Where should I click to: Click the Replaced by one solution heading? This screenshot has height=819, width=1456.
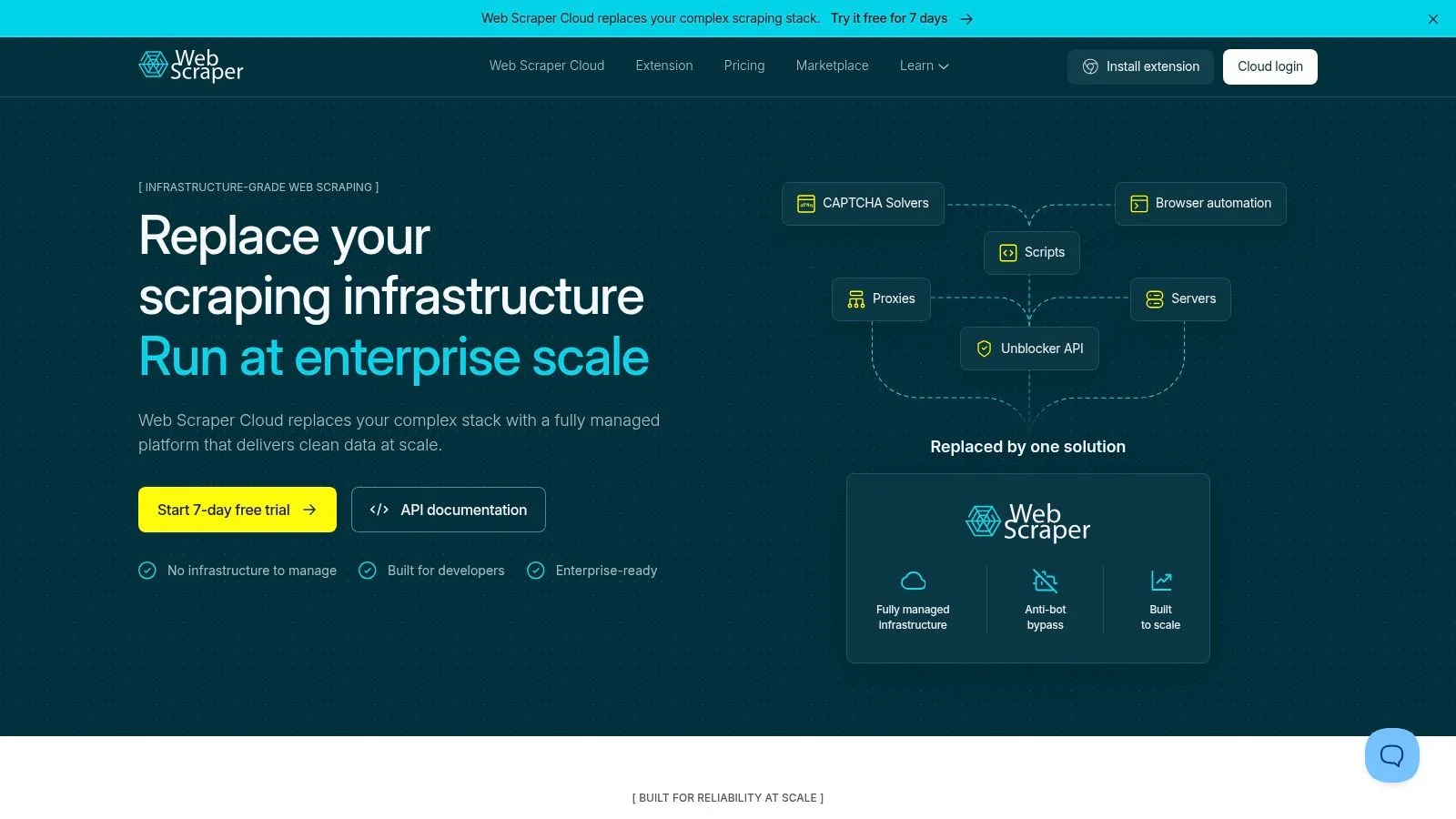[x=1028, y=447]
